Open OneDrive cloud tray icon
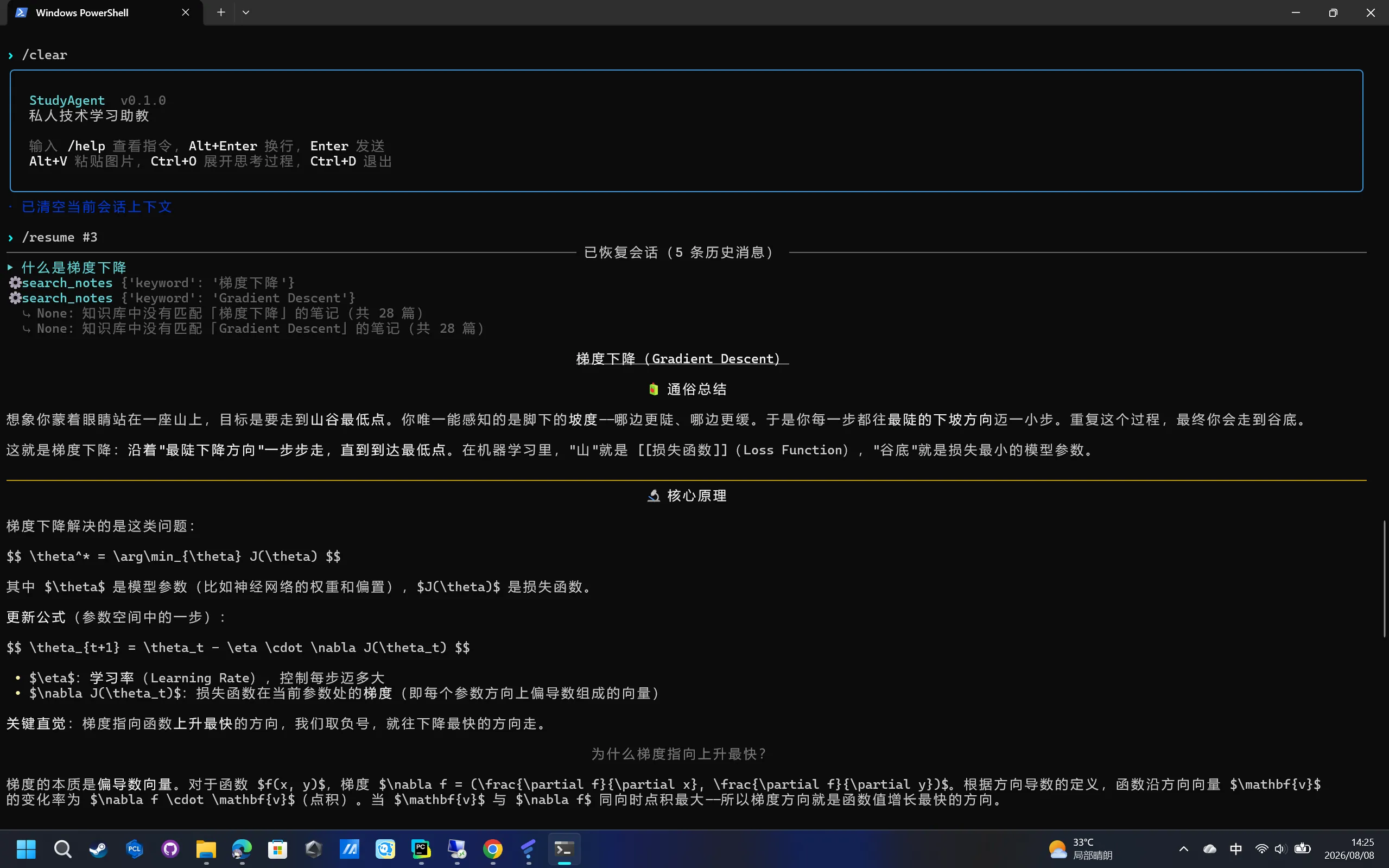Image resolution: width=1389 pixels, height=868 pixels. (x=1210, y=848)
